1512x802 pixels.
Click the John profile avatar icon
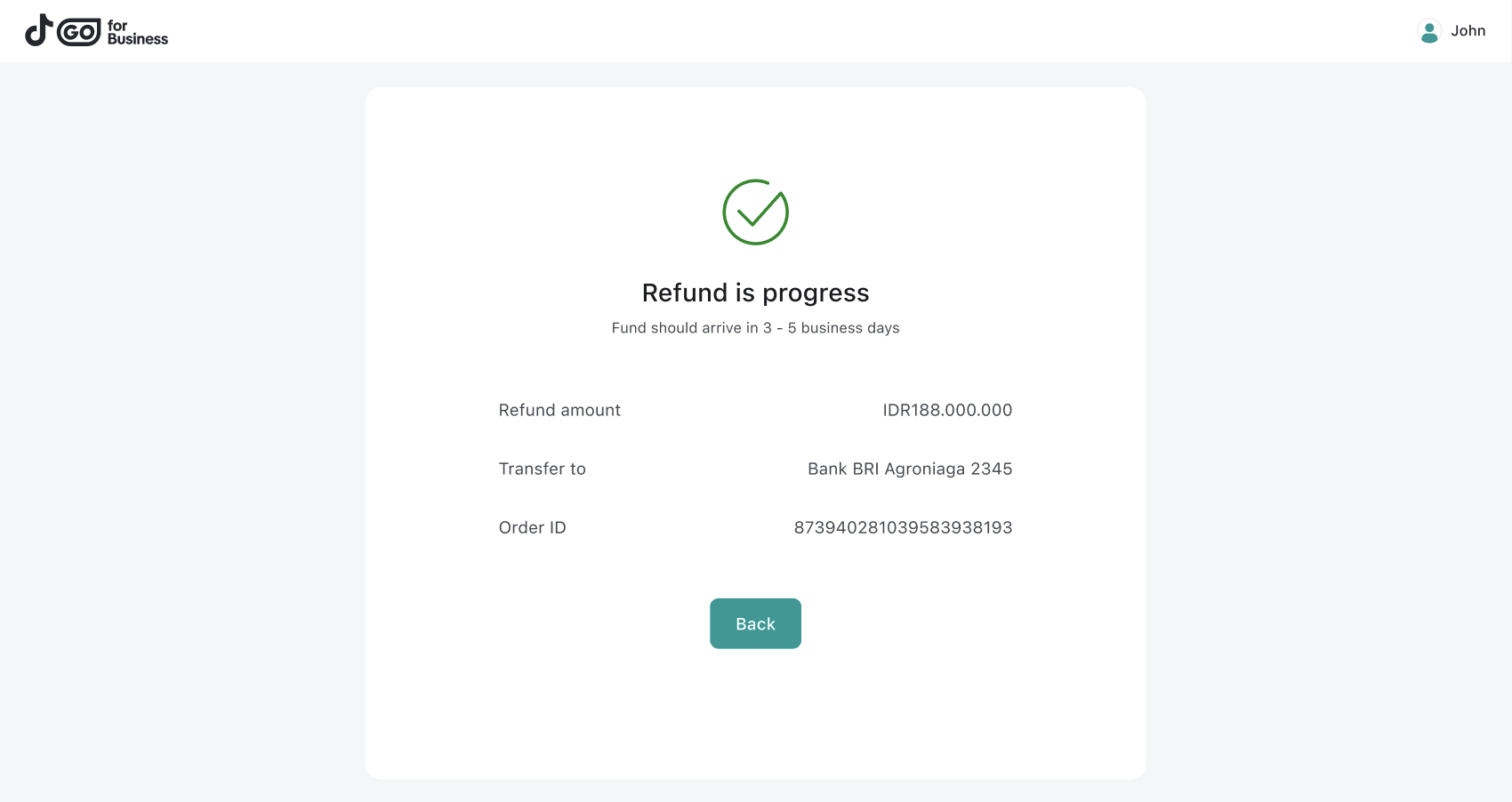click(1428, 31)
